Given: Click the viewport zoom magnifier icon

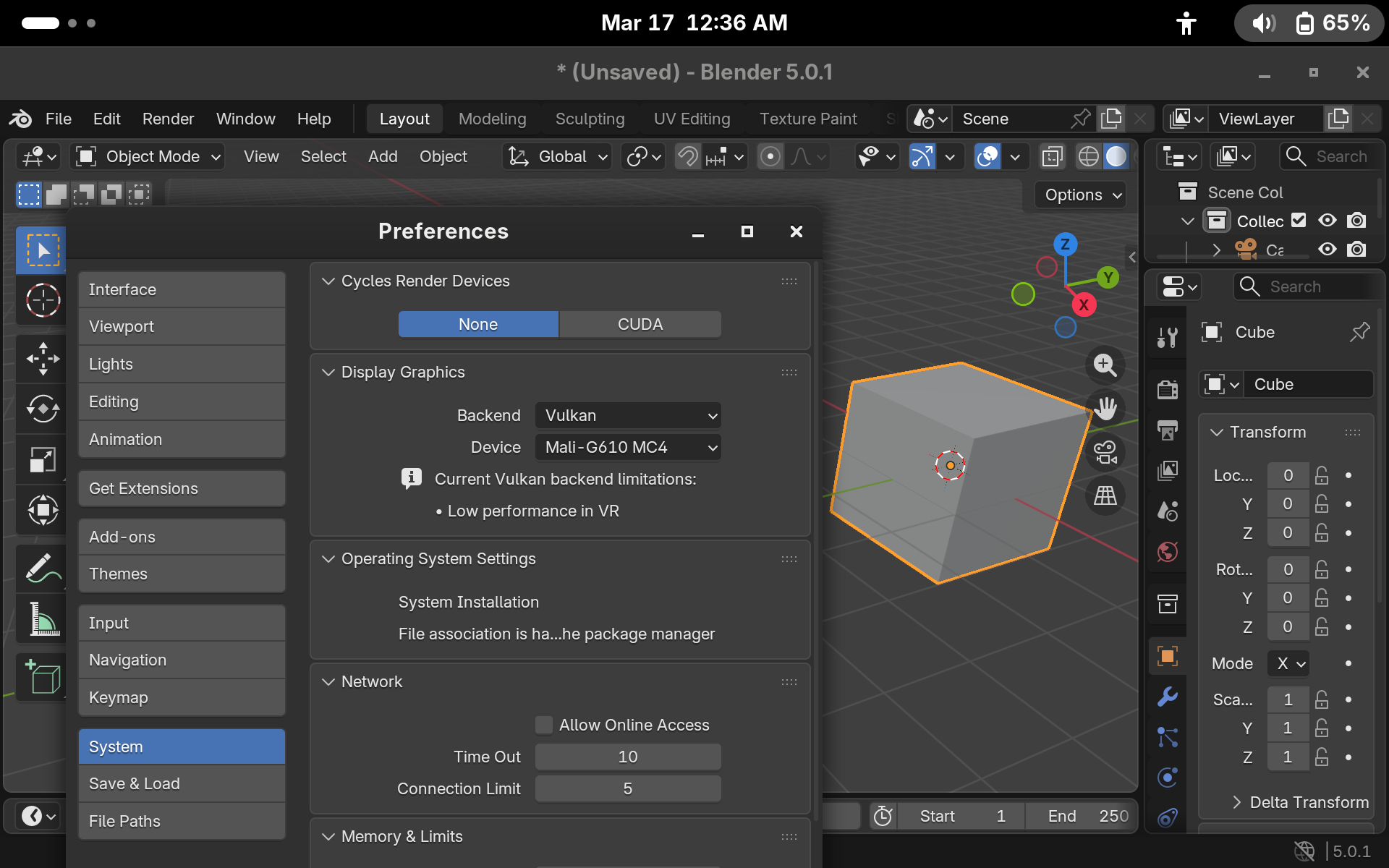Looking at the screenshot, I should 1105,365.
